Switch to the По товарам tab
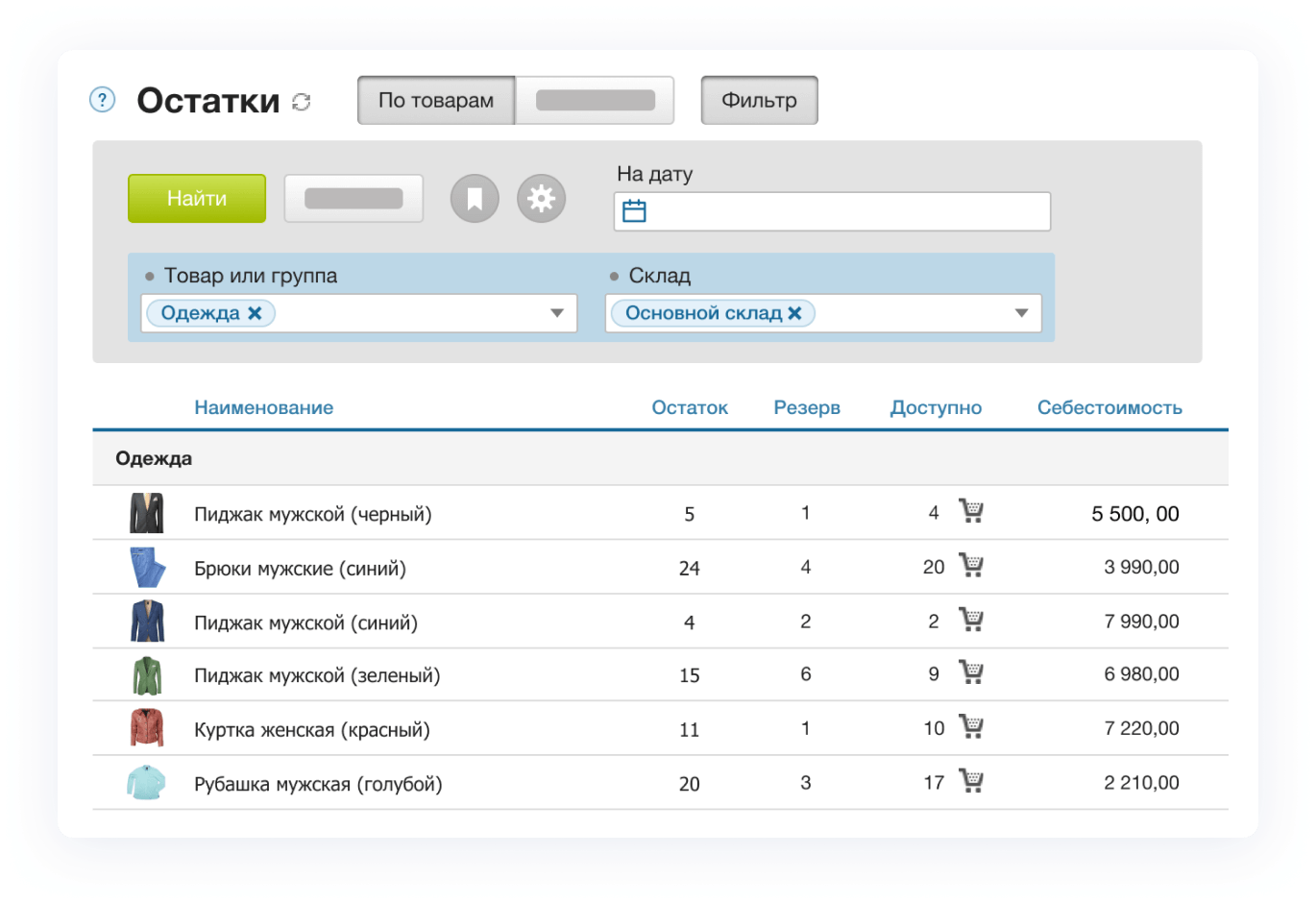The image size is (1316, 903). point(436,101)
